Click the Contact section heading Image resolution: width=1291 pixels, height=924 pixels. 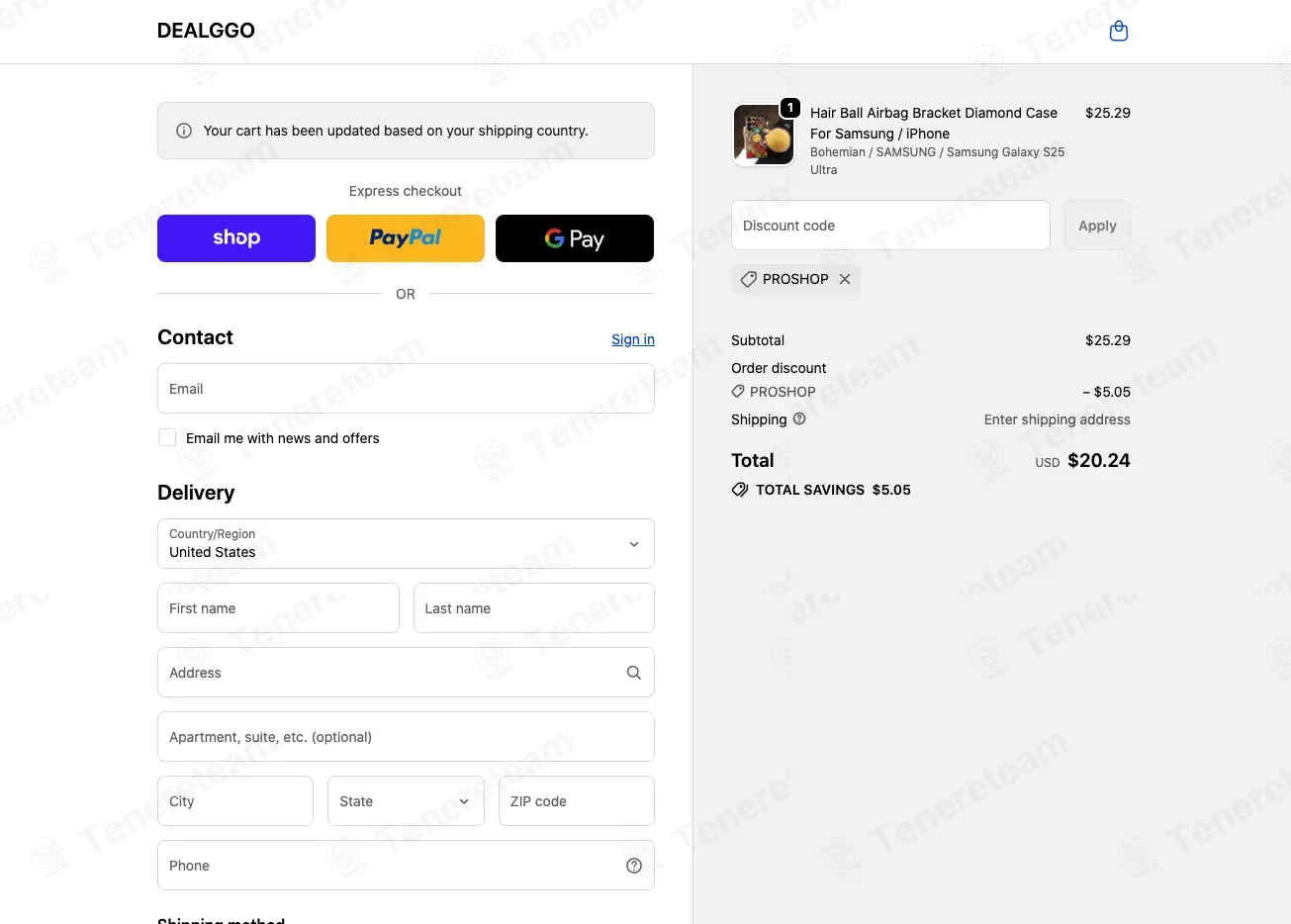pos(195,337)
